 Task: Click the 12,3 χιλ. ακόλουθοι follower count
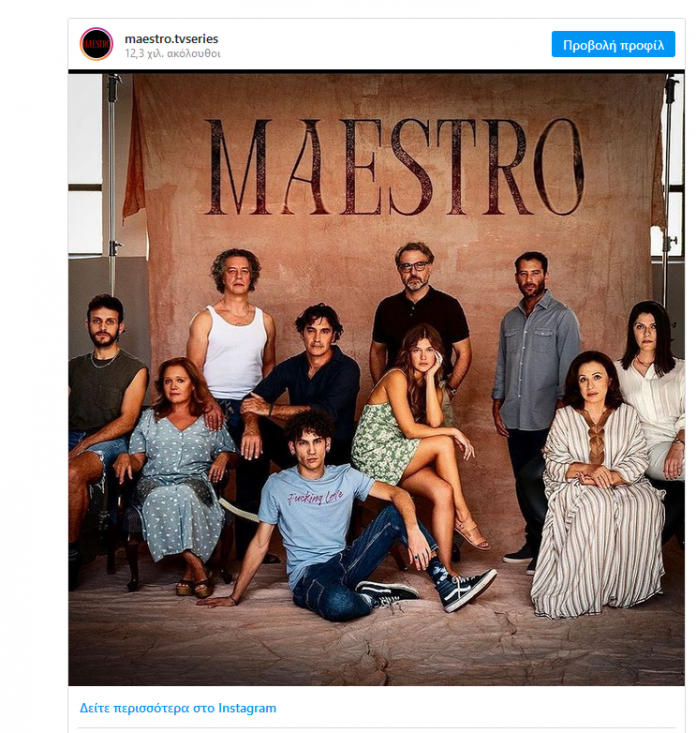(173, 54)
